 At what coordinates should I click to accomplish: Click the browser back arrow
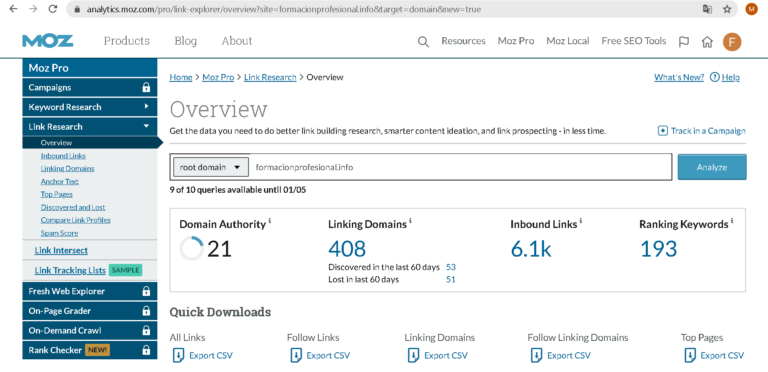(13, 9)
